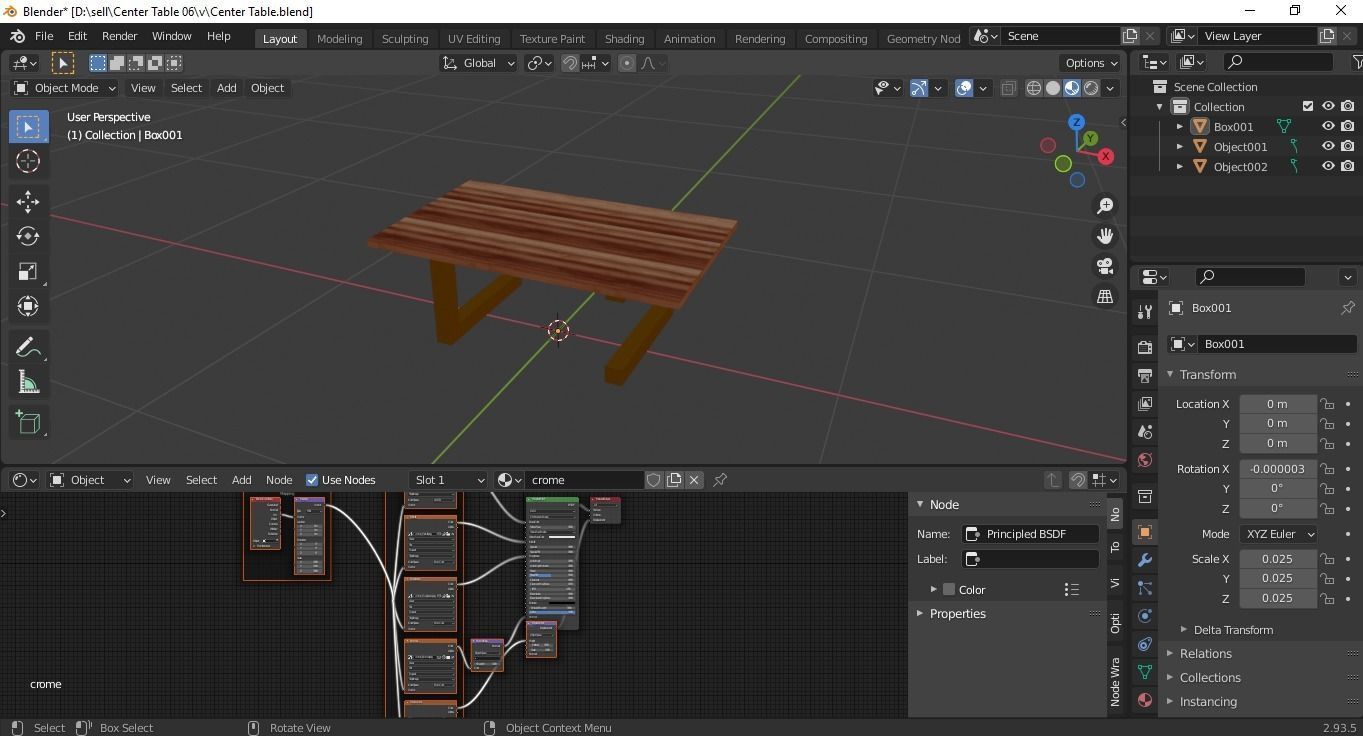Open the Options dropdown in viewport
Screen dimensions: 1363x736
[x=1091, y=63]
